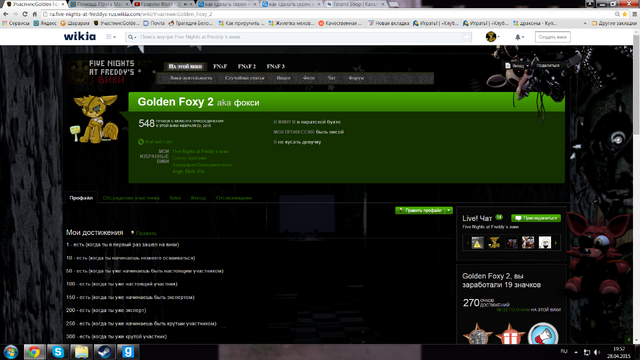The height and width of the screenshot is (360, 640).
Task: Open Angry Birds Wiki favorite link
Action: [x=188, y=171]
